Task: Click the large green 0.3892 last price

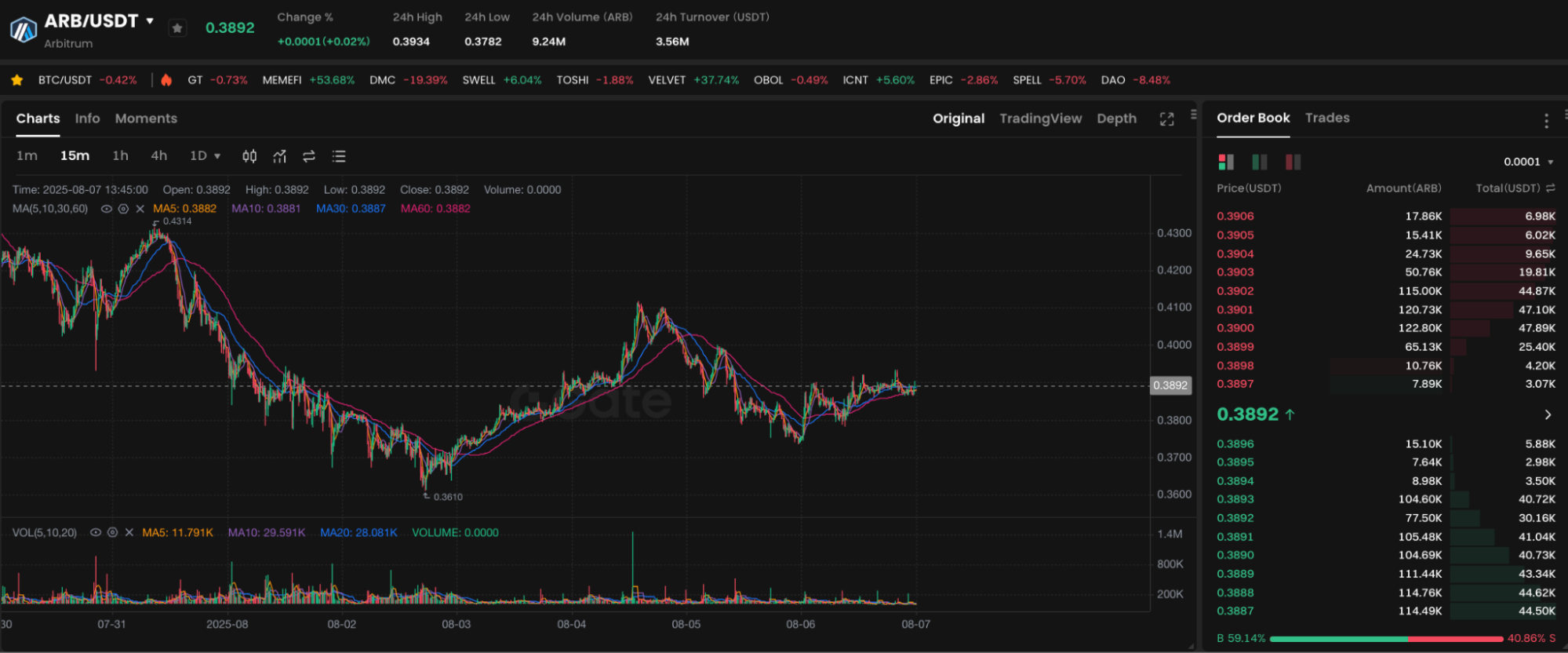Action: 1248,414
